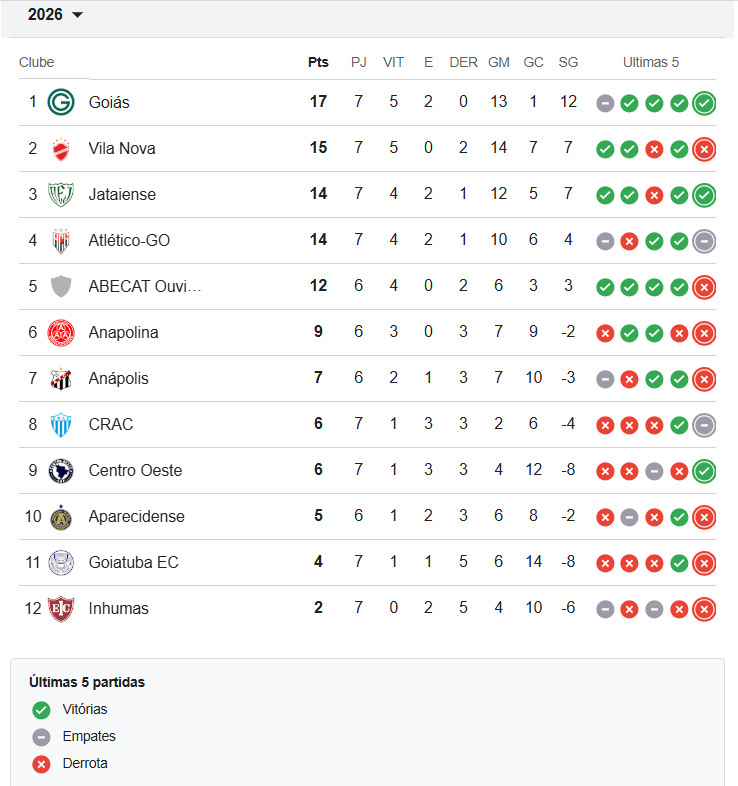Open the Aparecidense team link
The height and width of the screenshot is (786, 738).
pyautogui.click(x=136, y=516)
